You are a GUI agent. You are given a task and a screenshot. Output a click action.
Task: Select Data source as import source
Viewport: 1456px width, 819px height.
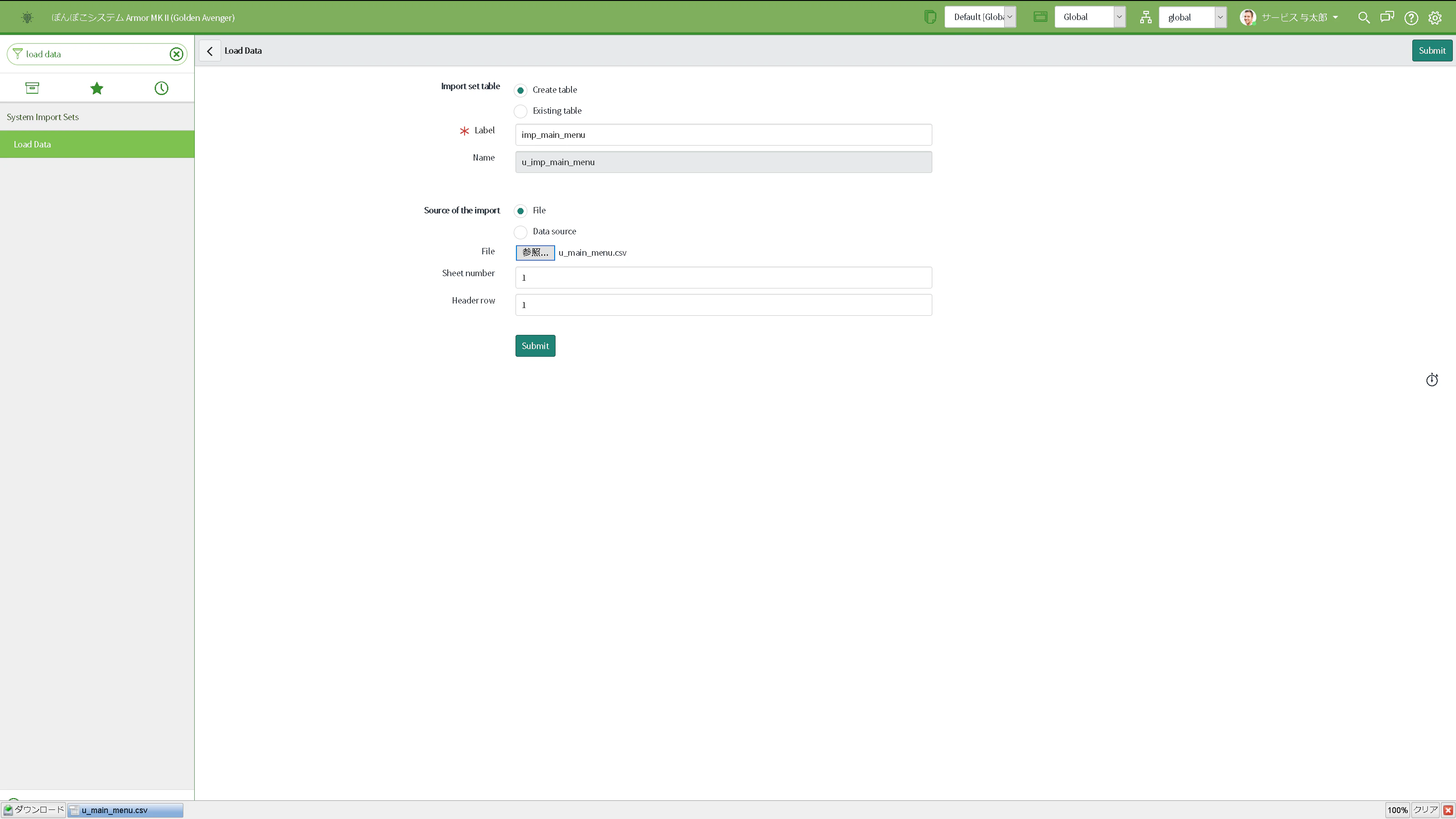pos(521,232)
